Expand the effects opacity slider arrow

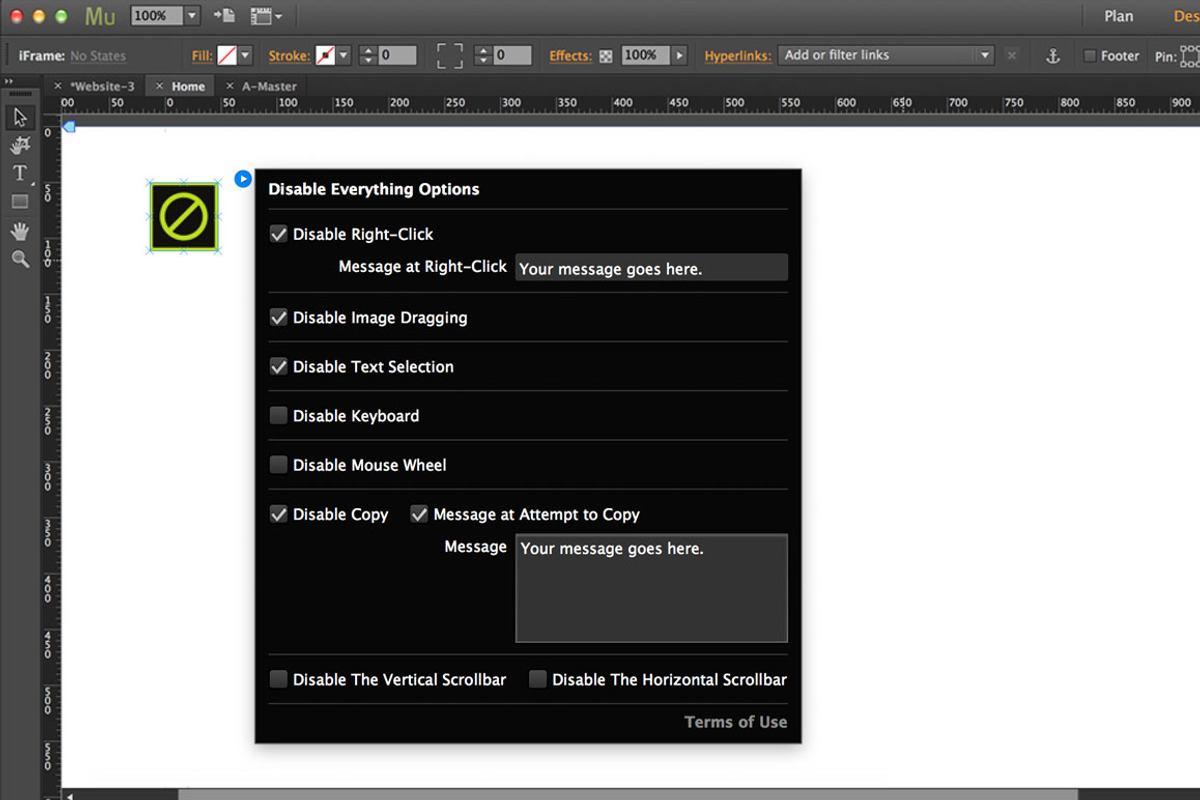680,56
